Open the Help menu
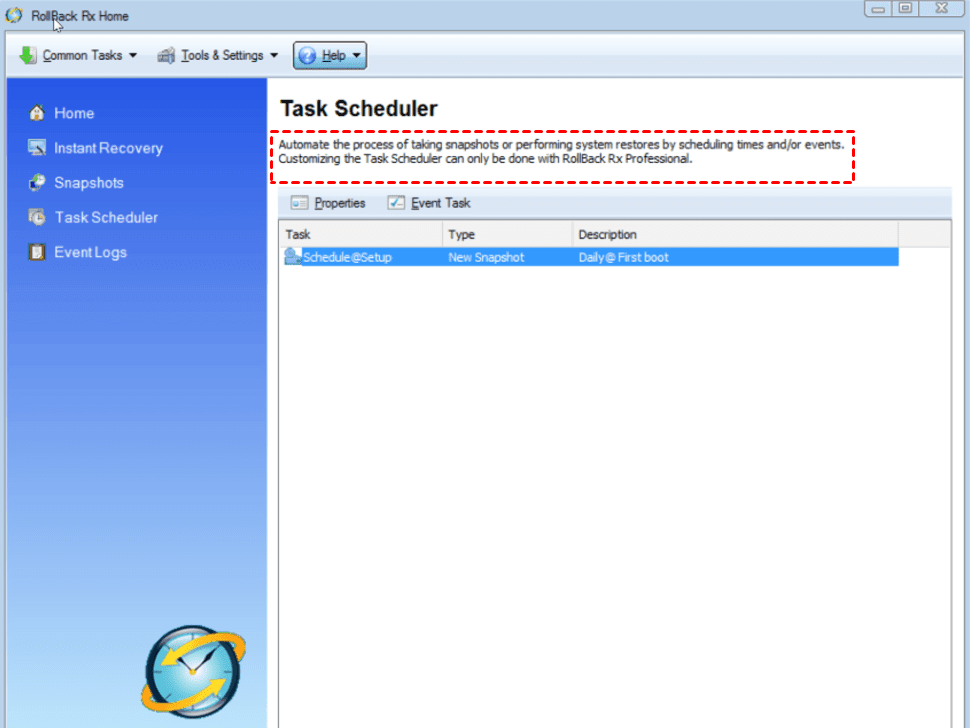 [330, 56]
